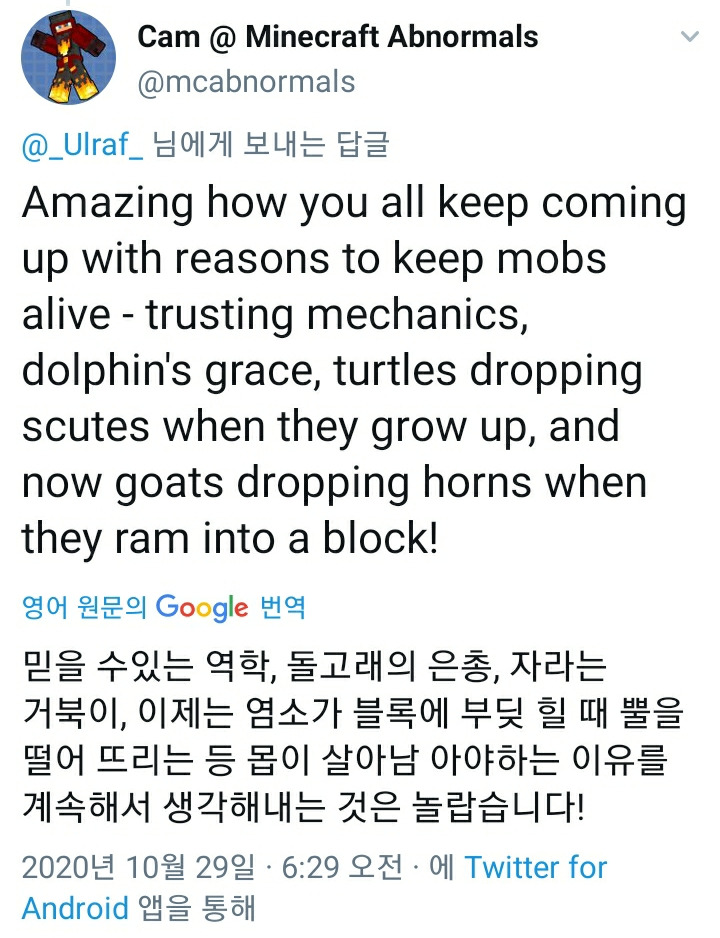Click the 'Android' source link text

(75, 908)
